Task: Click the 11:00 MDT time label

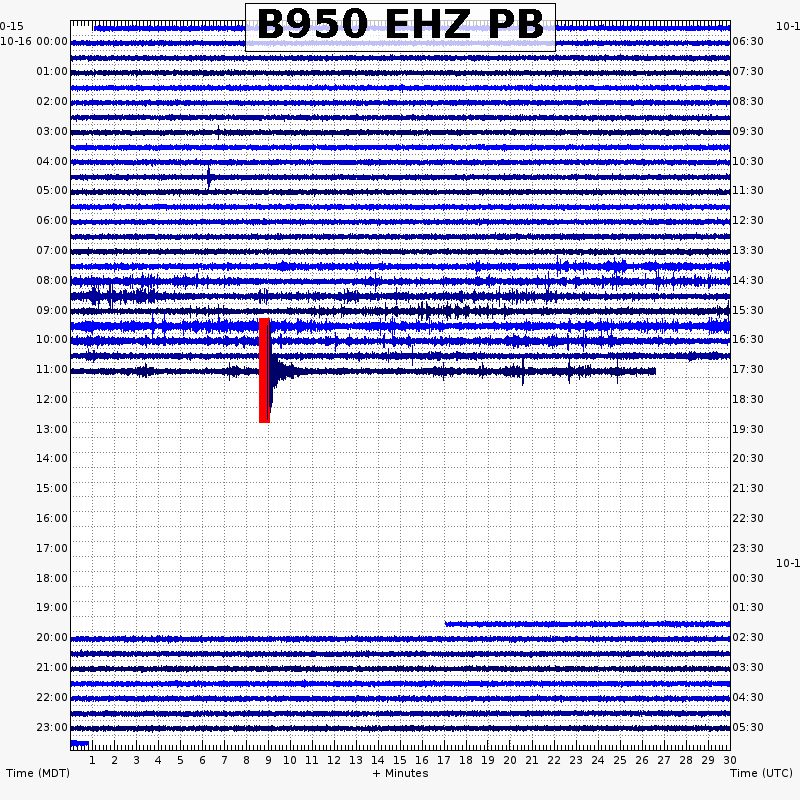Action: (x=52, y=369)
